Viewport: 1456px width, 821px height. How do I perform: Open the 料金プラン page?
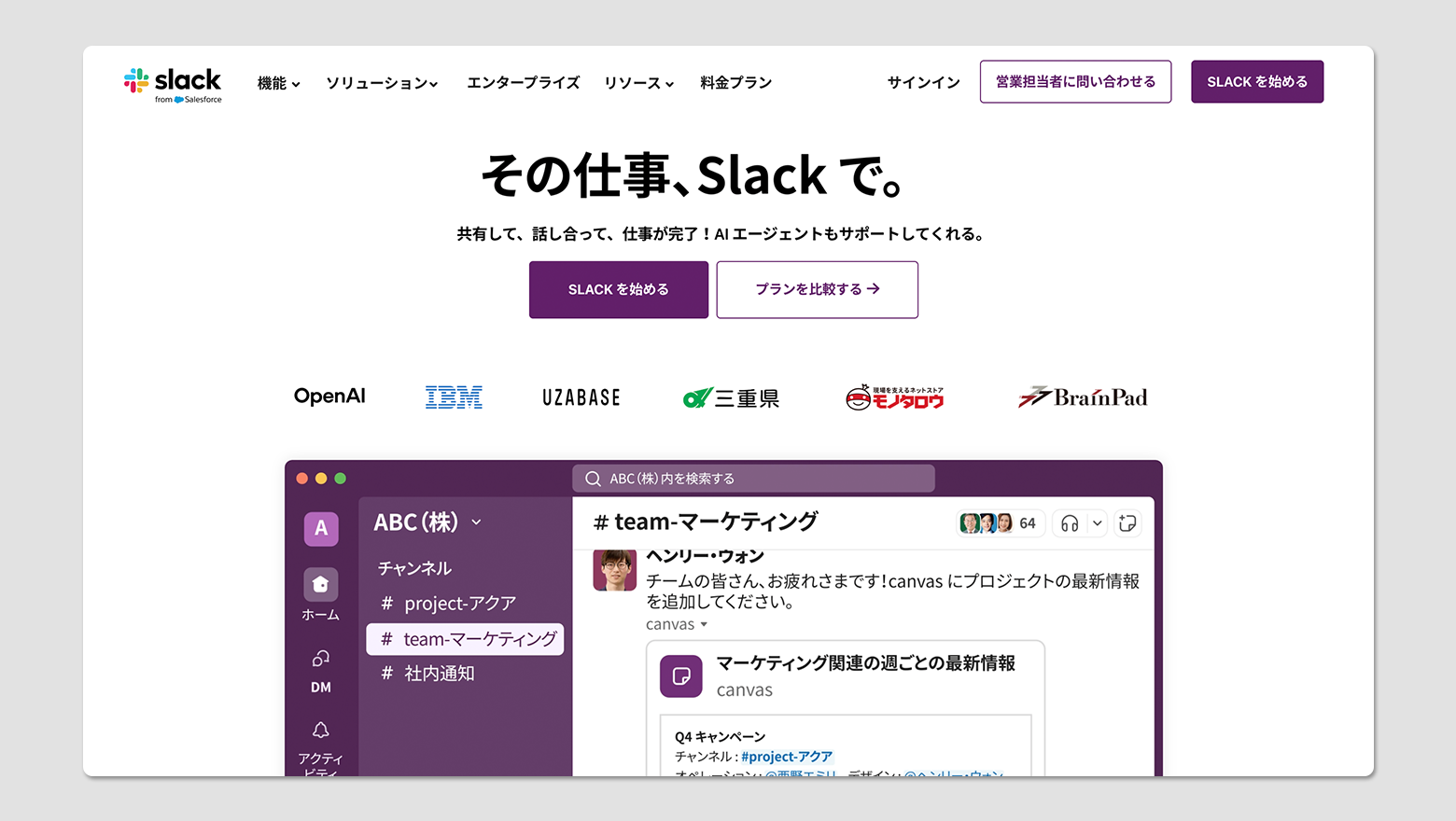[x=736, y=83]
